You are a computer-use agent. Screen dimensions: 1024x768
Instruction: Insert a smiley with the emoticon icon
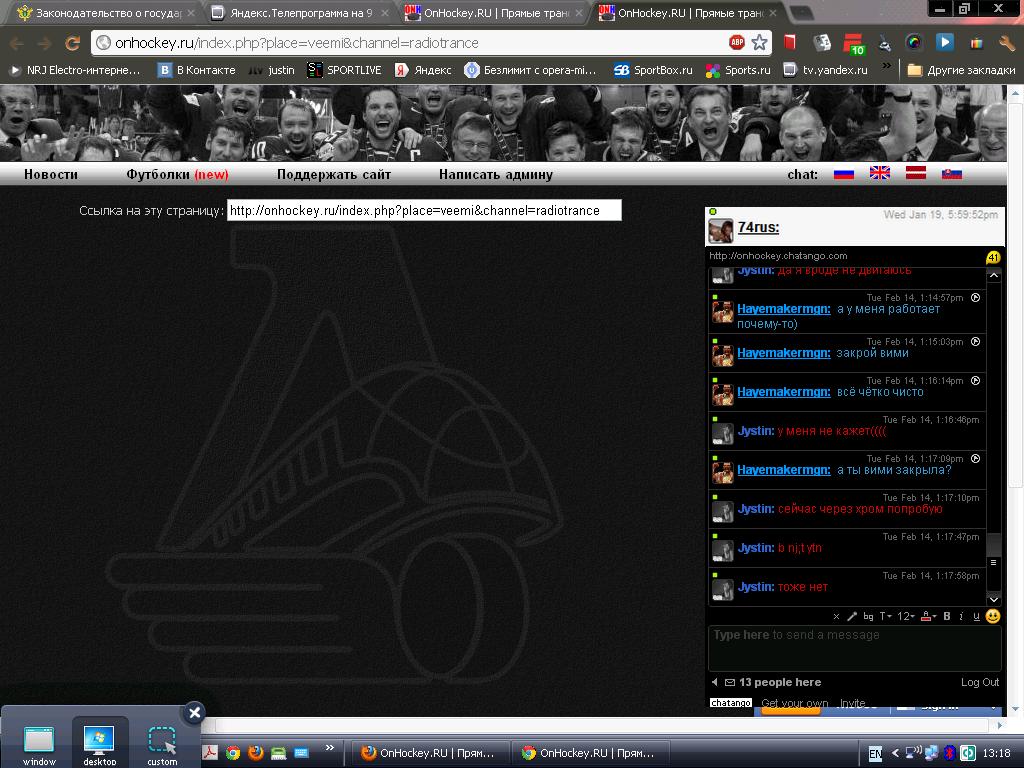coord(993,616)
